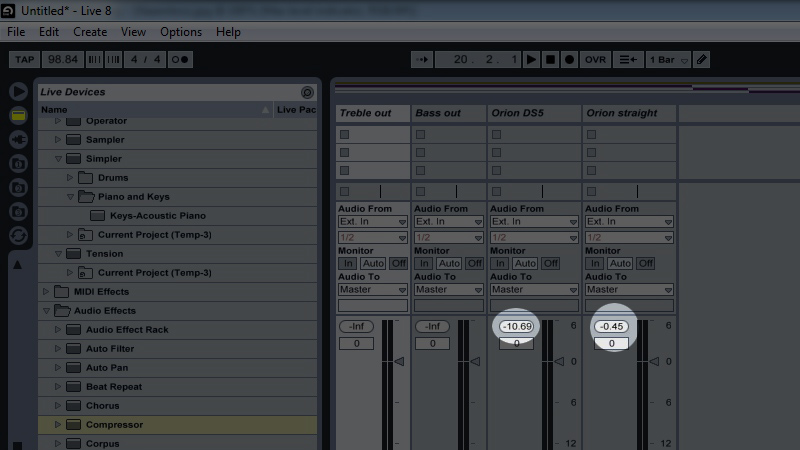The image size is (800, 450).
Task: Open File Browser 1
Action: (x=18, y=163)
